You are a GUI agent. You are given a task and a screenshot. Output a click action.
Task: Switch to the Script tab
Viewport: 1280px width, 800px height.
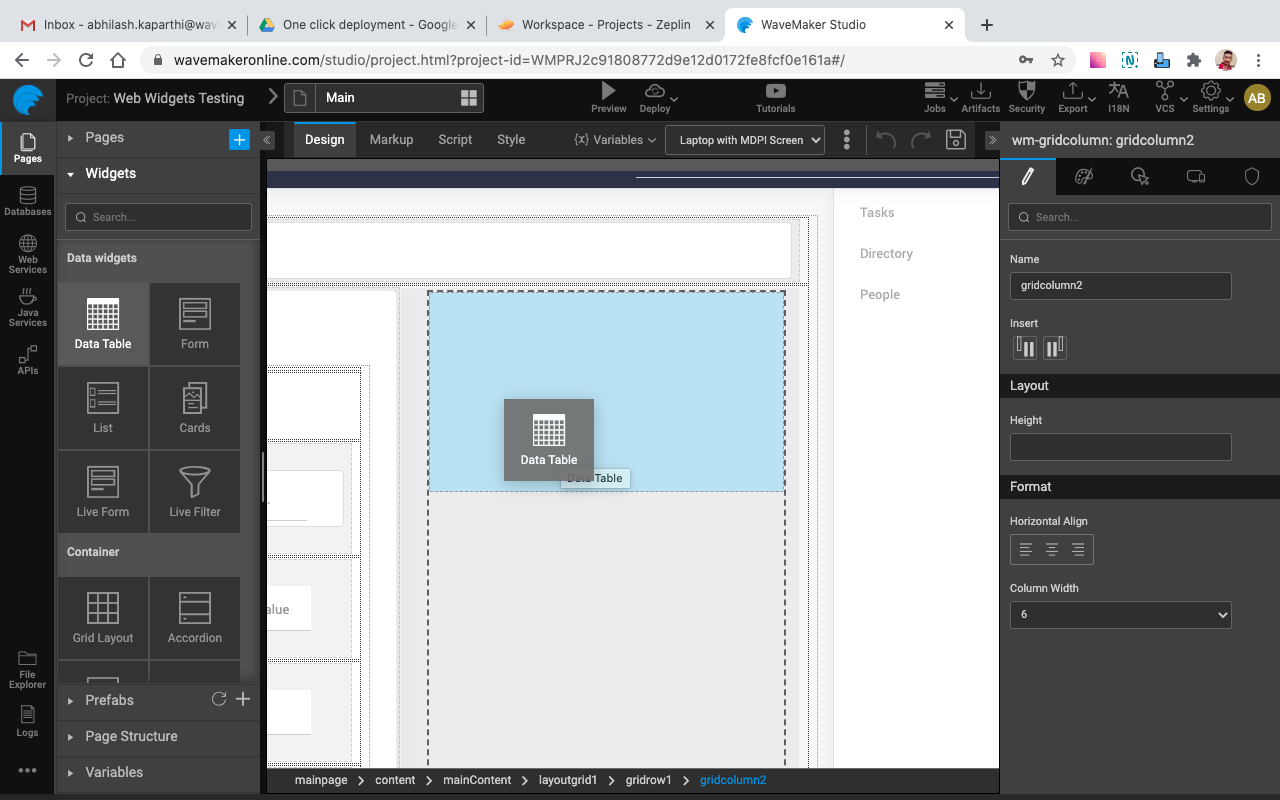(455, 140)
